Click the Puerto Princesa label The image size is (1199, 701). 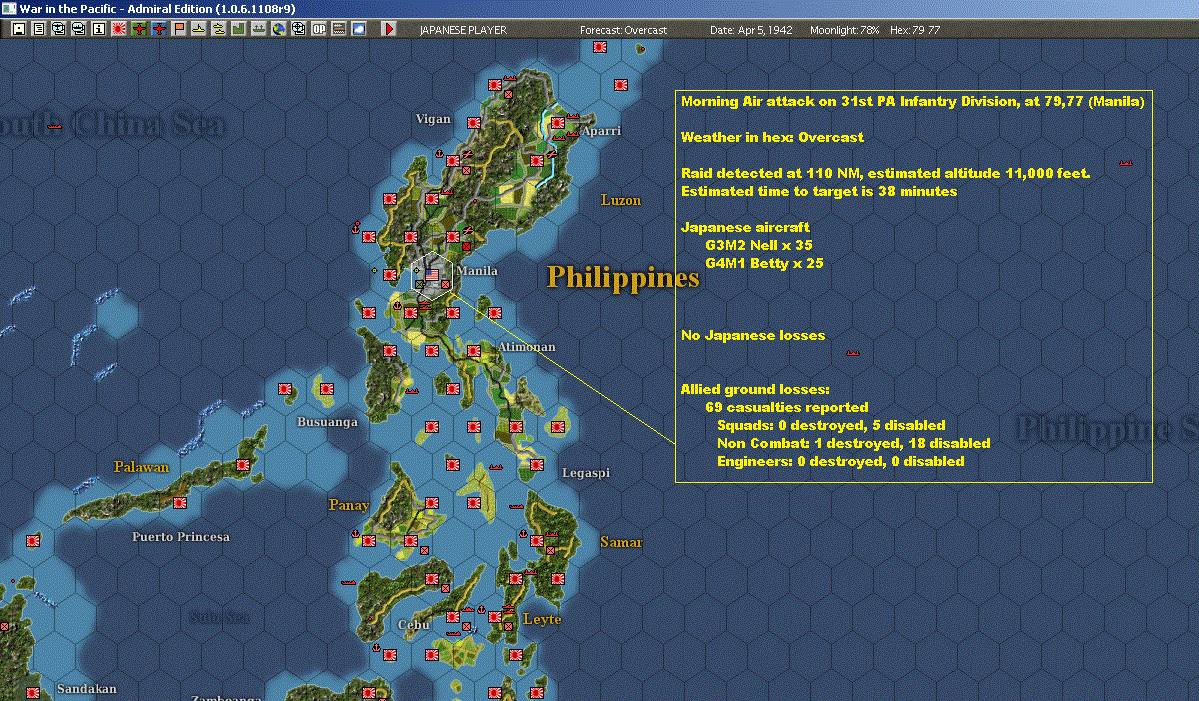click(180, 537)
